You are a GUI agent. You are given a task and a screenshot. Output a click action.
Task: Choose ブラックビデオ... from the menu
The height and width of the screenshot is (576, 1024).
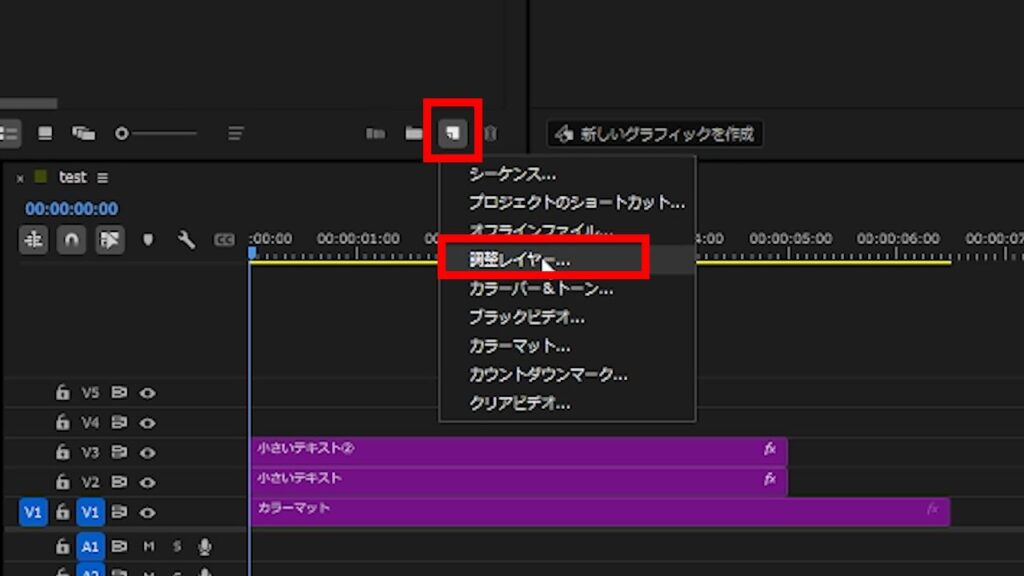pos(526,317)
